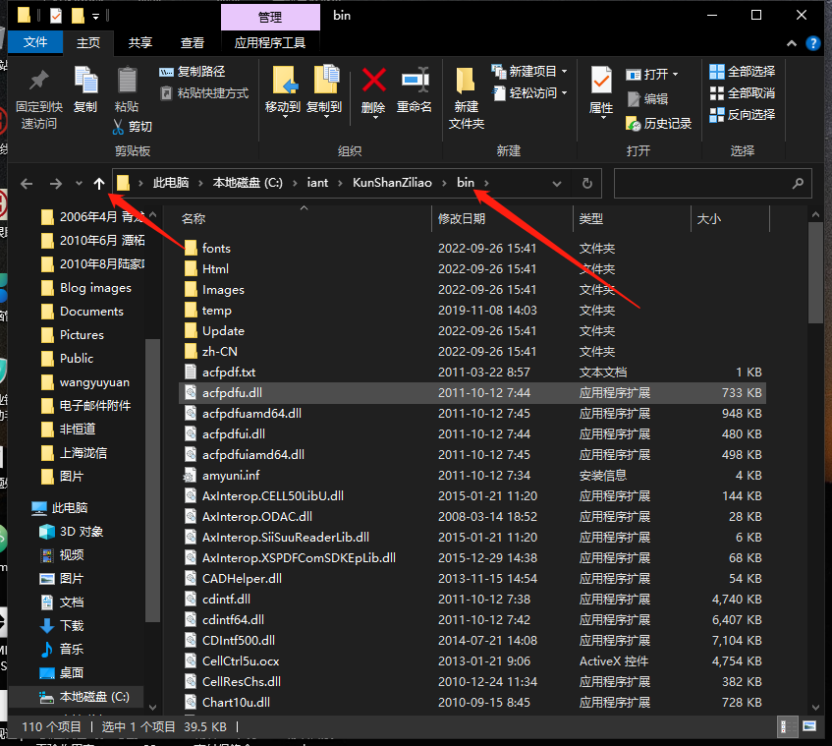
Task: Select acfpdf.txt file
Action: click(229, 372)
